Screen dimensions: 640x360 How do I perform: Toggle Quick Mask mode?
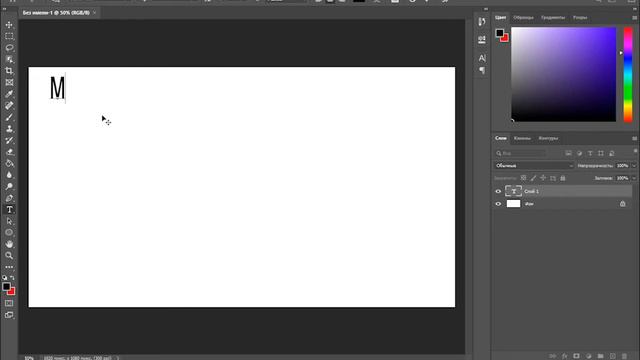click(9, 303)
